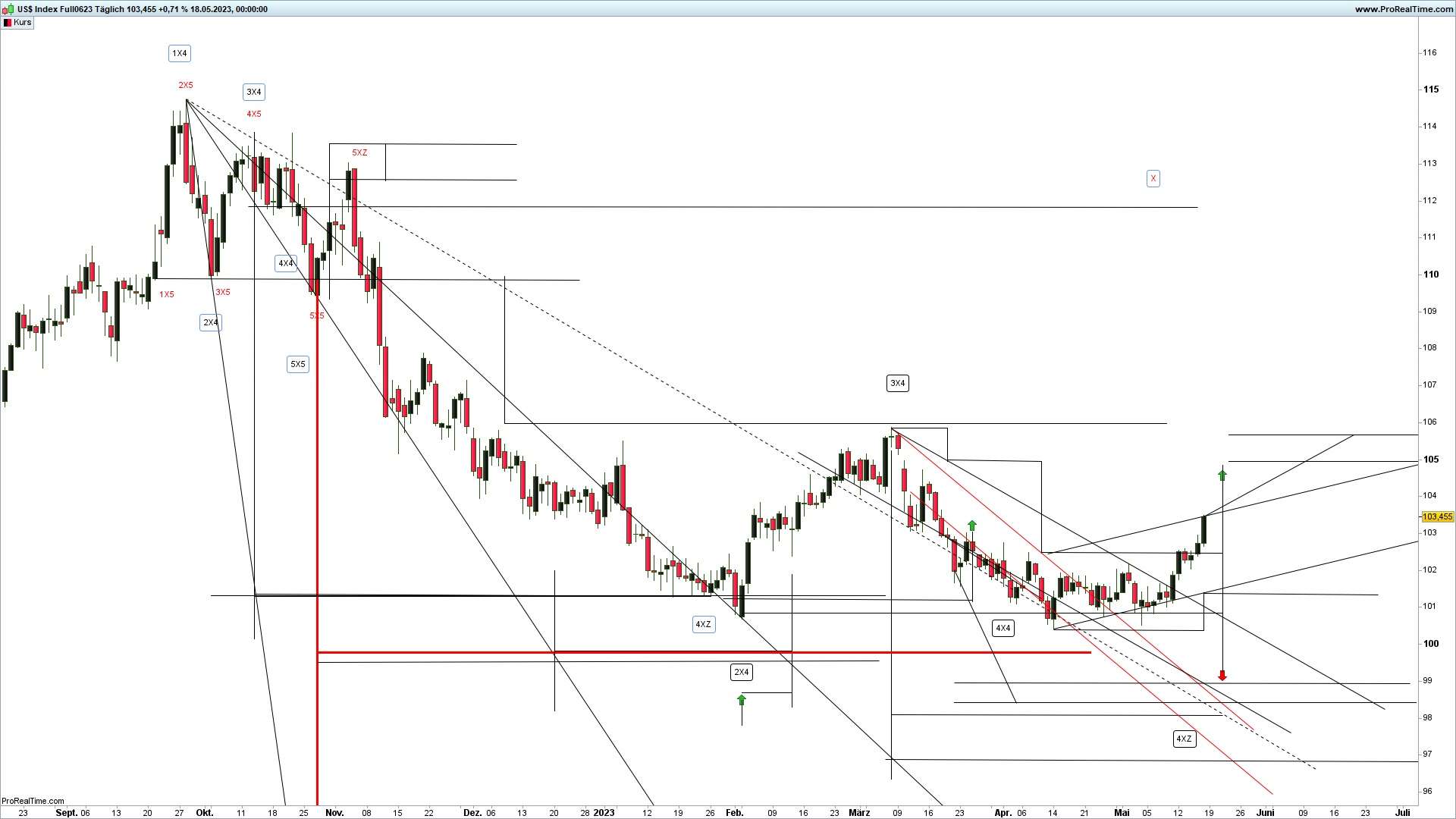Select the current price tag 103,455
This screenshot has width=1456, height=819.
[x=1438, y=516]
